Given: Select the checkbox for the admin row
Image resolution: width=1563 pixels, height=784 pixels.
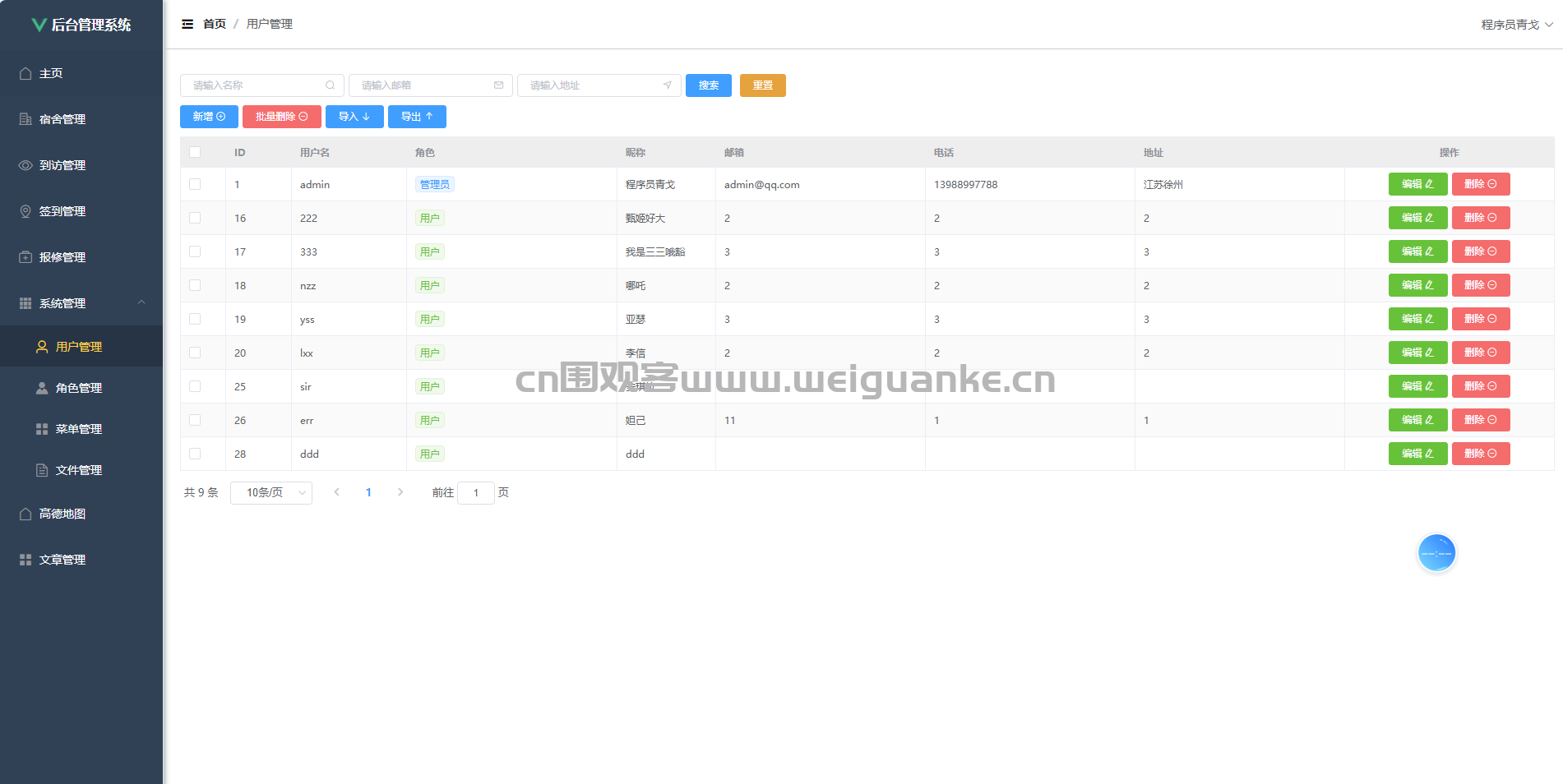Looking at the screenshot, I should click(x=195, y=184).
